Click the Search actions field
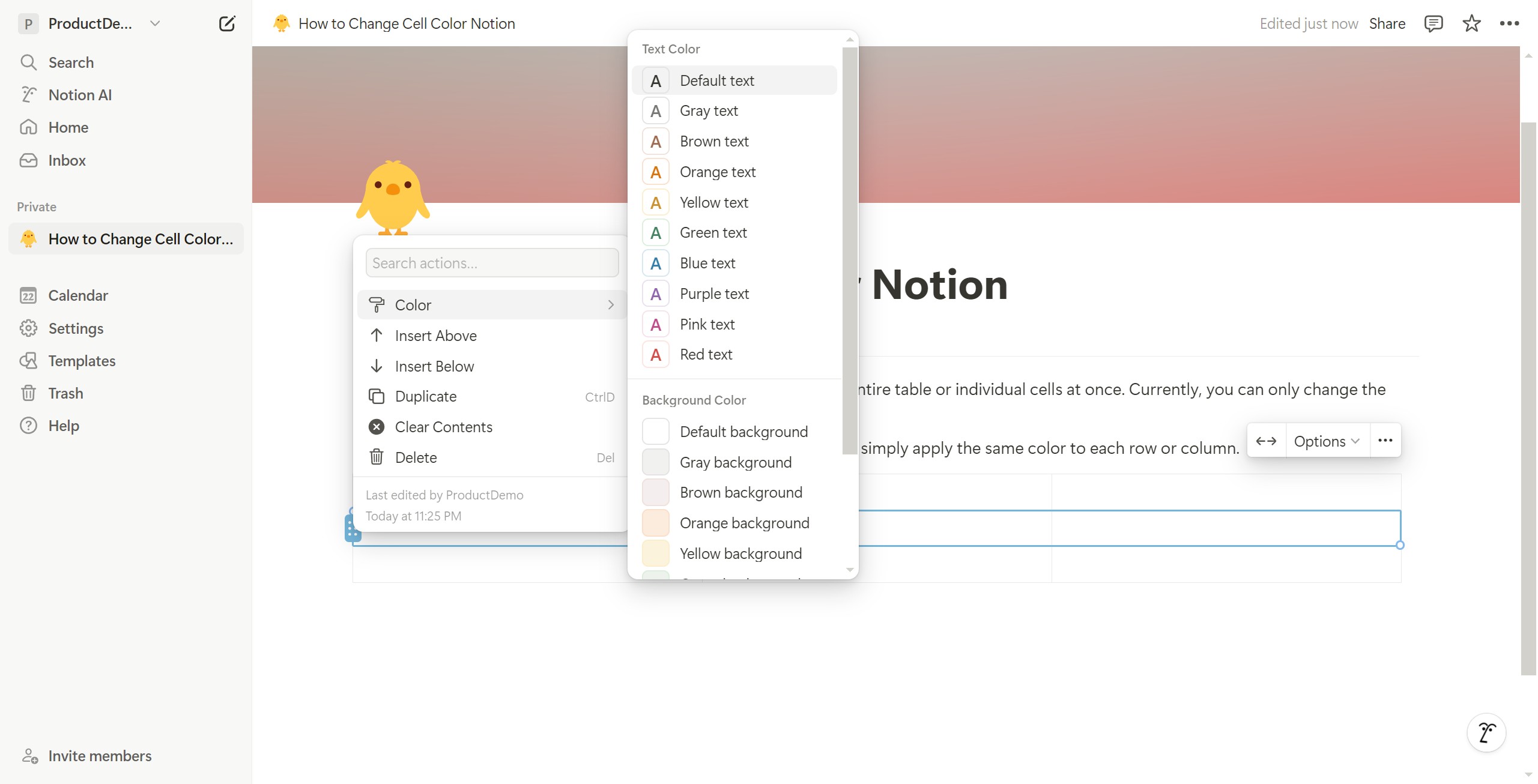Viewport: 1538px width, 784px height. point(492,263)
